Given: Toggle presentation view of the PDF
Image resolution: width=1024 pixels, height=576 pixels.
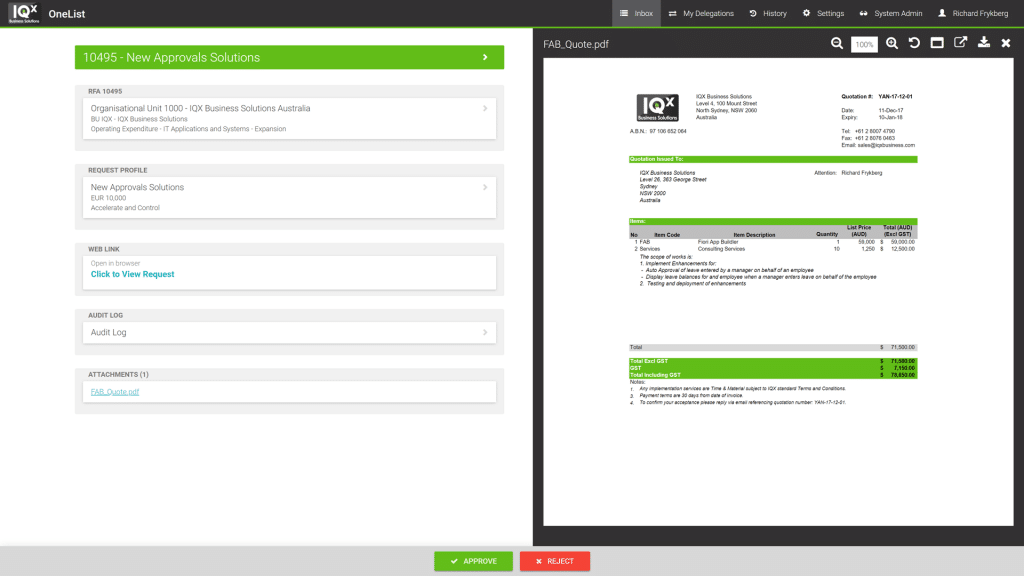Looking at the screenshot, I should tap(937, 44).
